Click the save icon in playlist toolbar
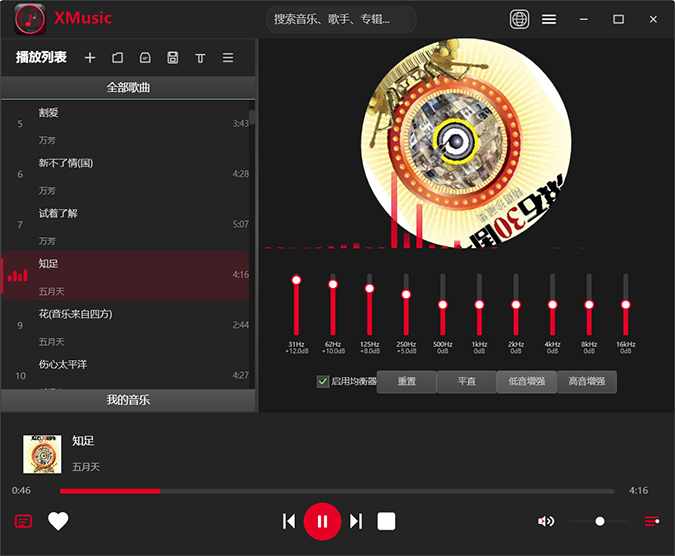 pos(173,58)
